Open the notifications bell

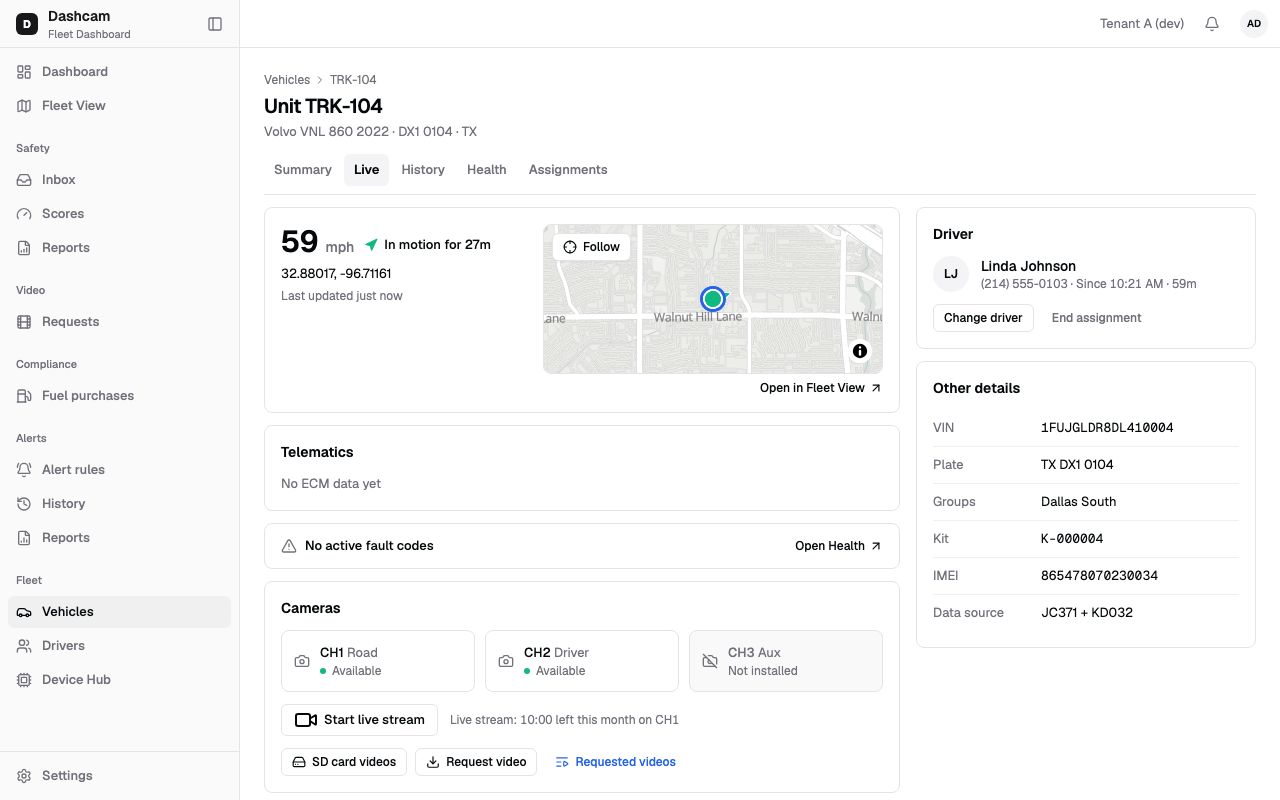pyautogui.click(x=1212, y=24)
